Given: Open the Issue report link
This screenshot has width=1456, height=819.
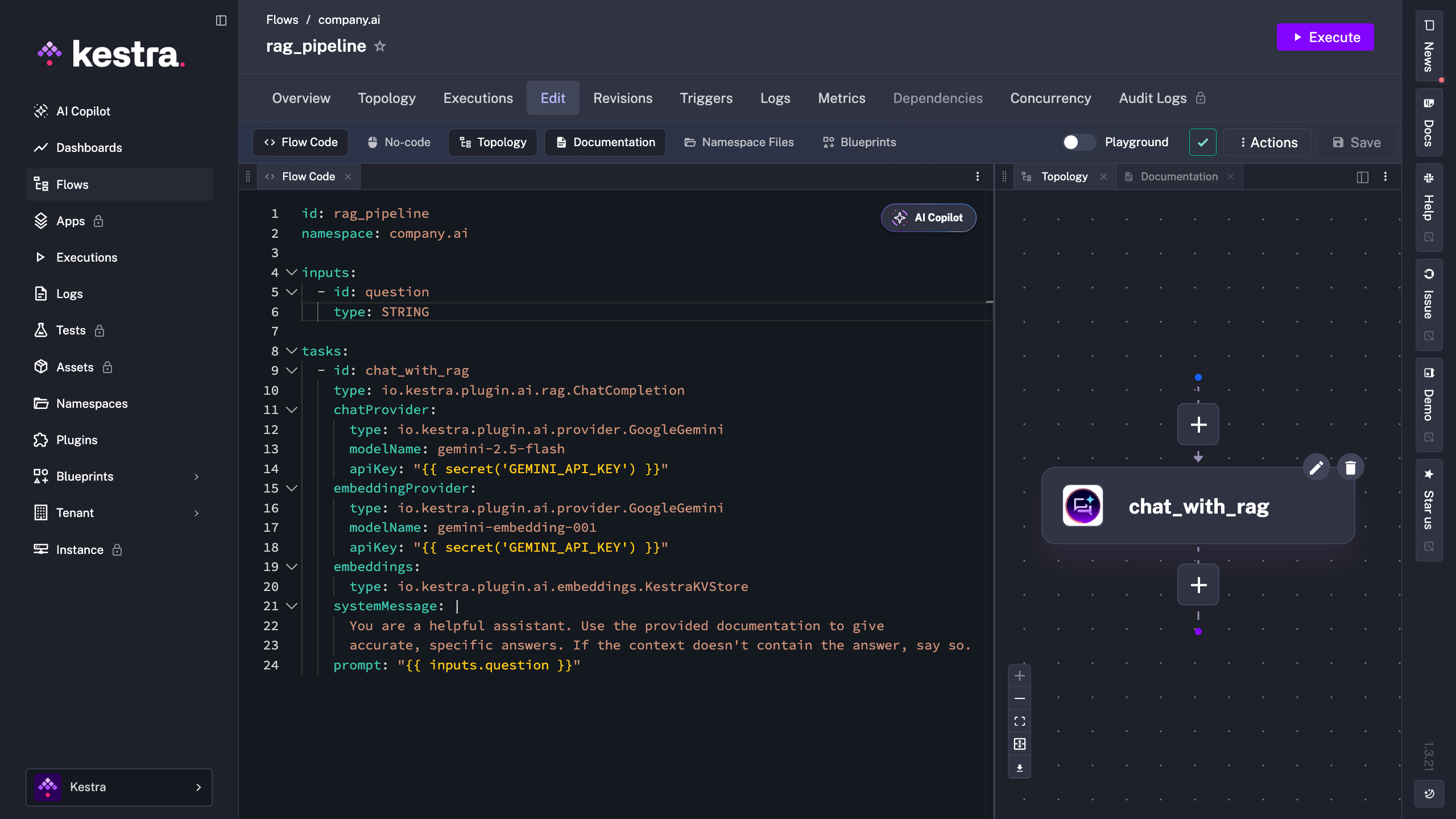Looking at the screenshot, I should tap(1429, 304).
